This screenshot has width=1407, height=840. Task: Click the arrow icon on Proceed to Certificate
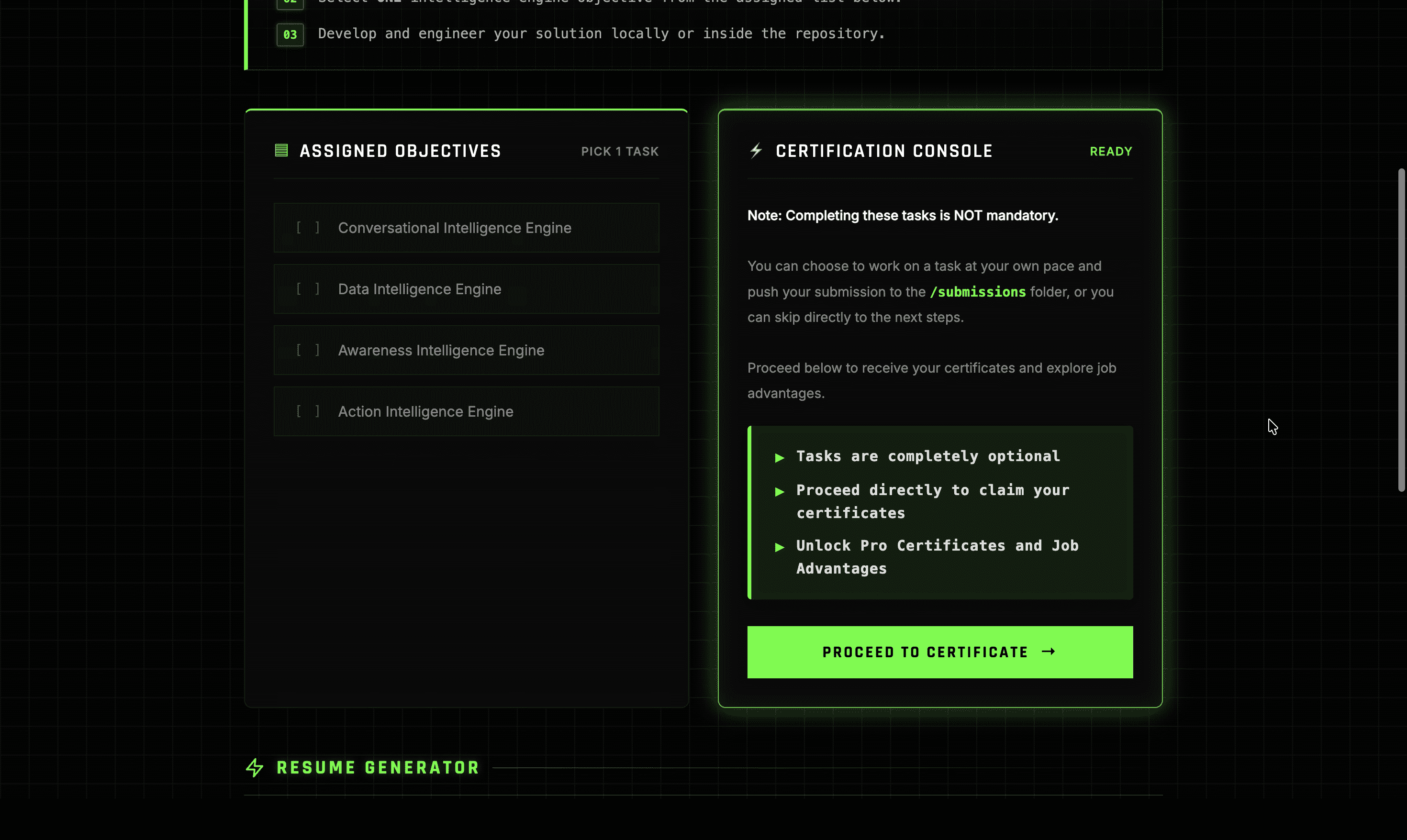click(x=1049, y=652)
